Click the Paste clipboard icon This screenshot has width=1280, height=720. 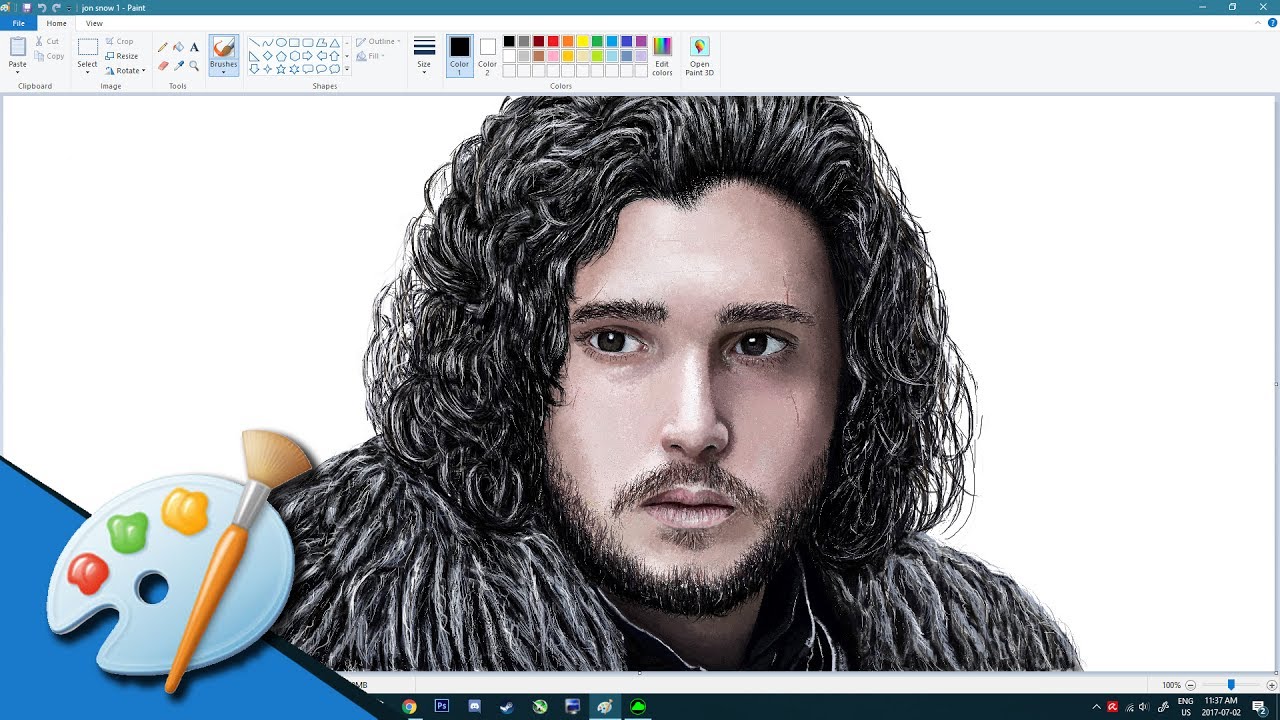tap(18, 47)
